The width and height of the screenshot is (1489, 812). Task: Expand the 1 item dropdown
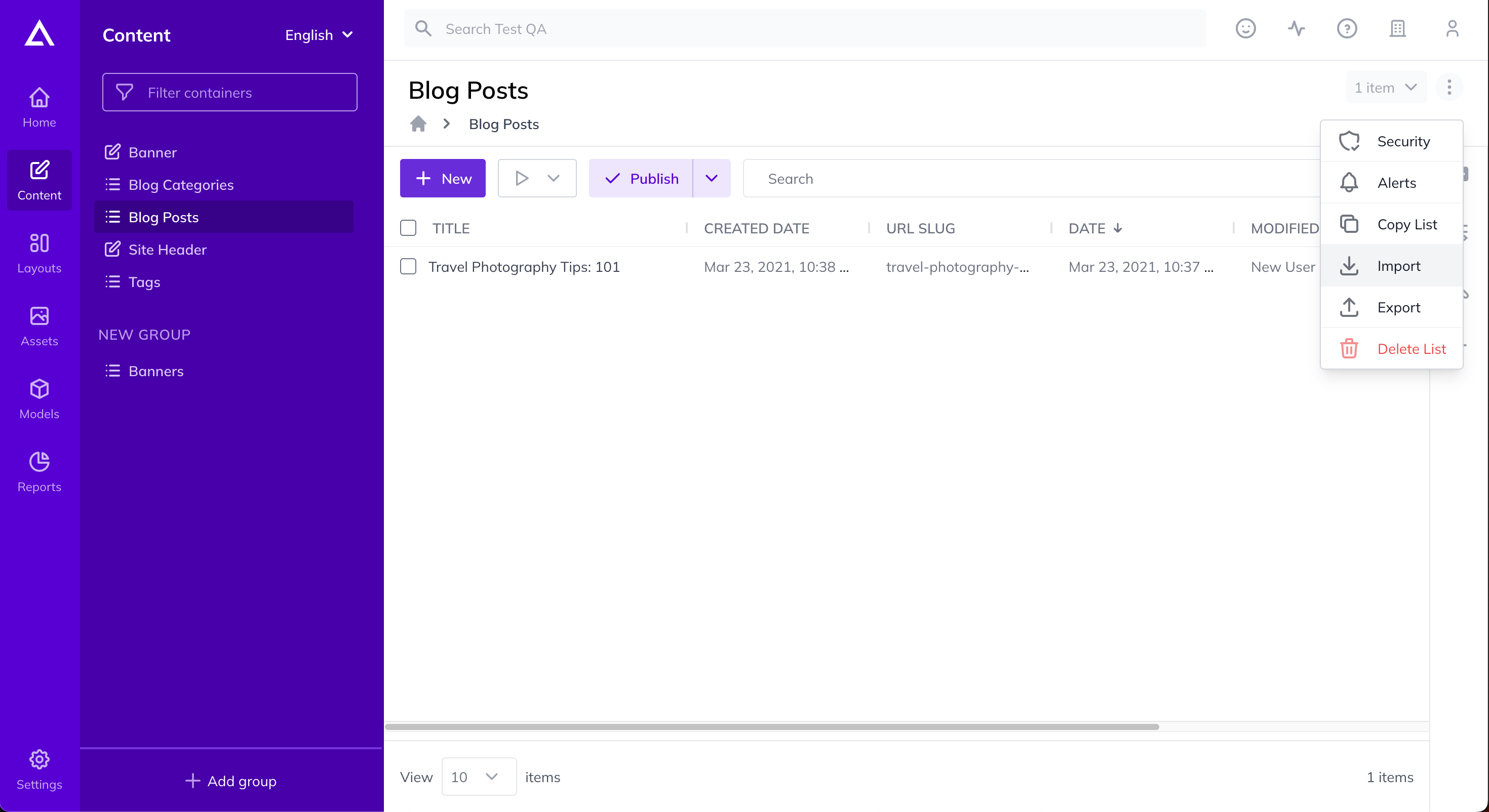coord(1386,87)
